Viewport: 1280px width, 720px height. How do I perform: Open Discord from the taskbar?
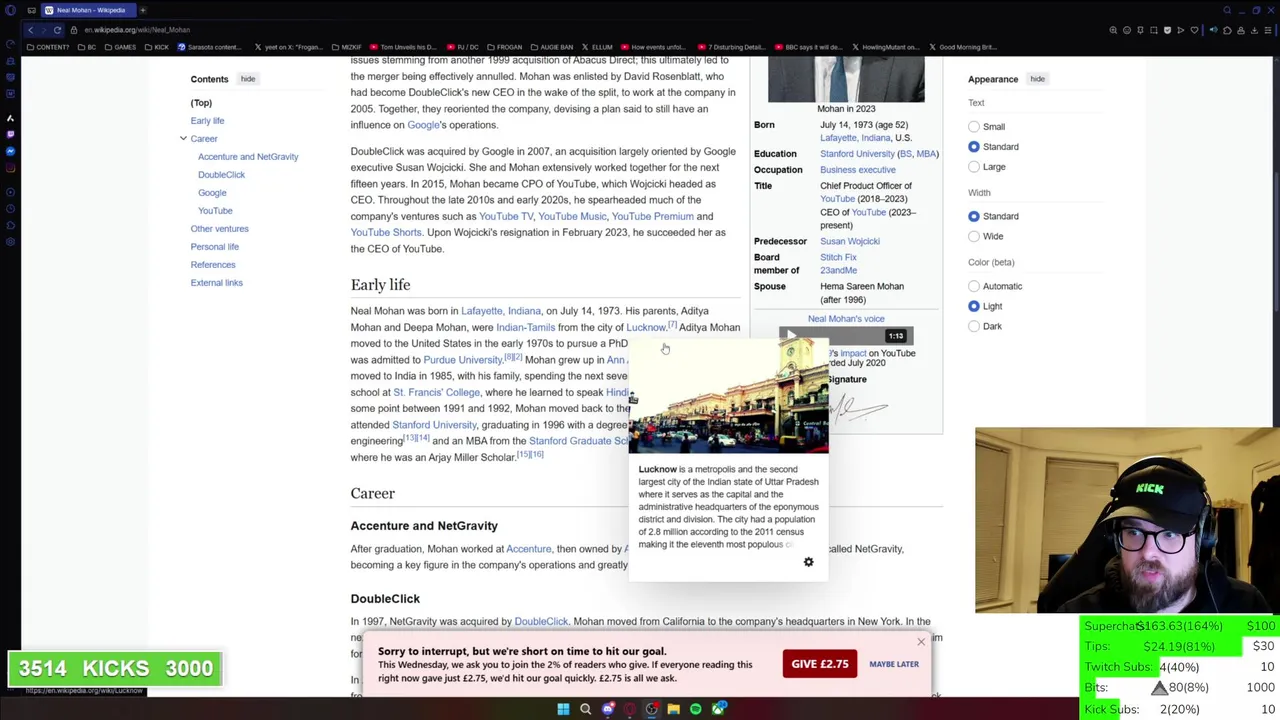608,709
